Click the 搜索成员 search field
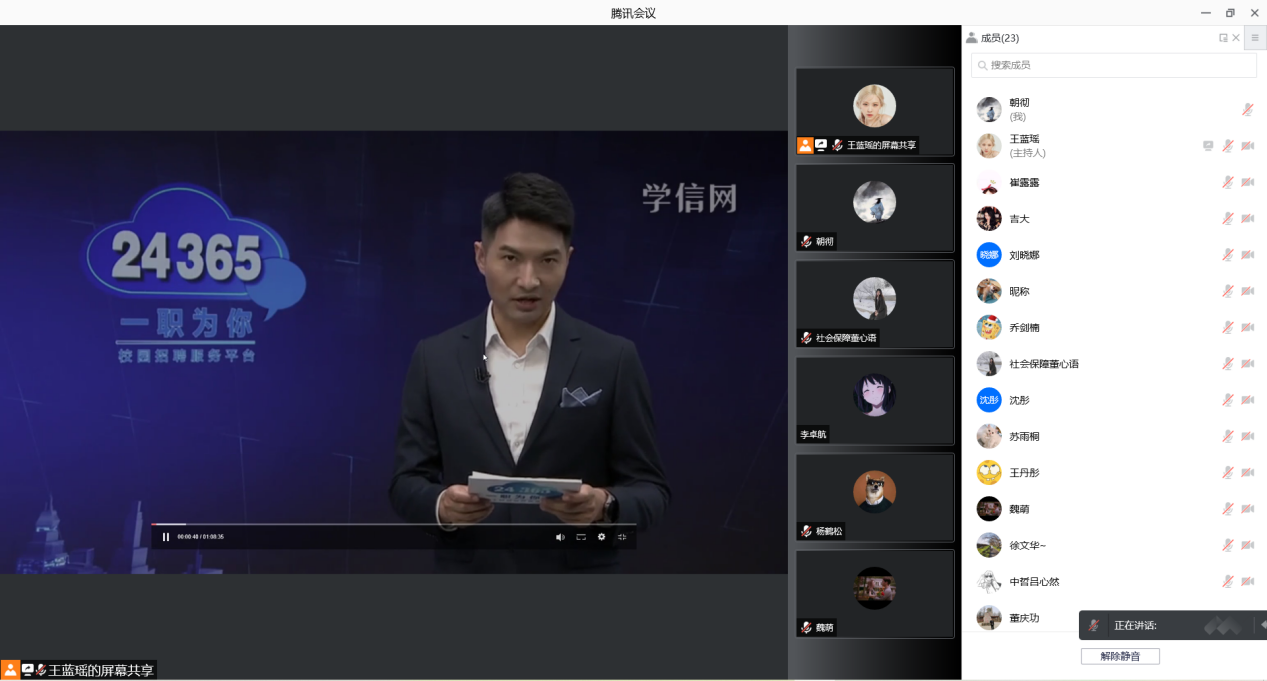This screenshot has height=681, width=1267. click(x=1113, y=65)
